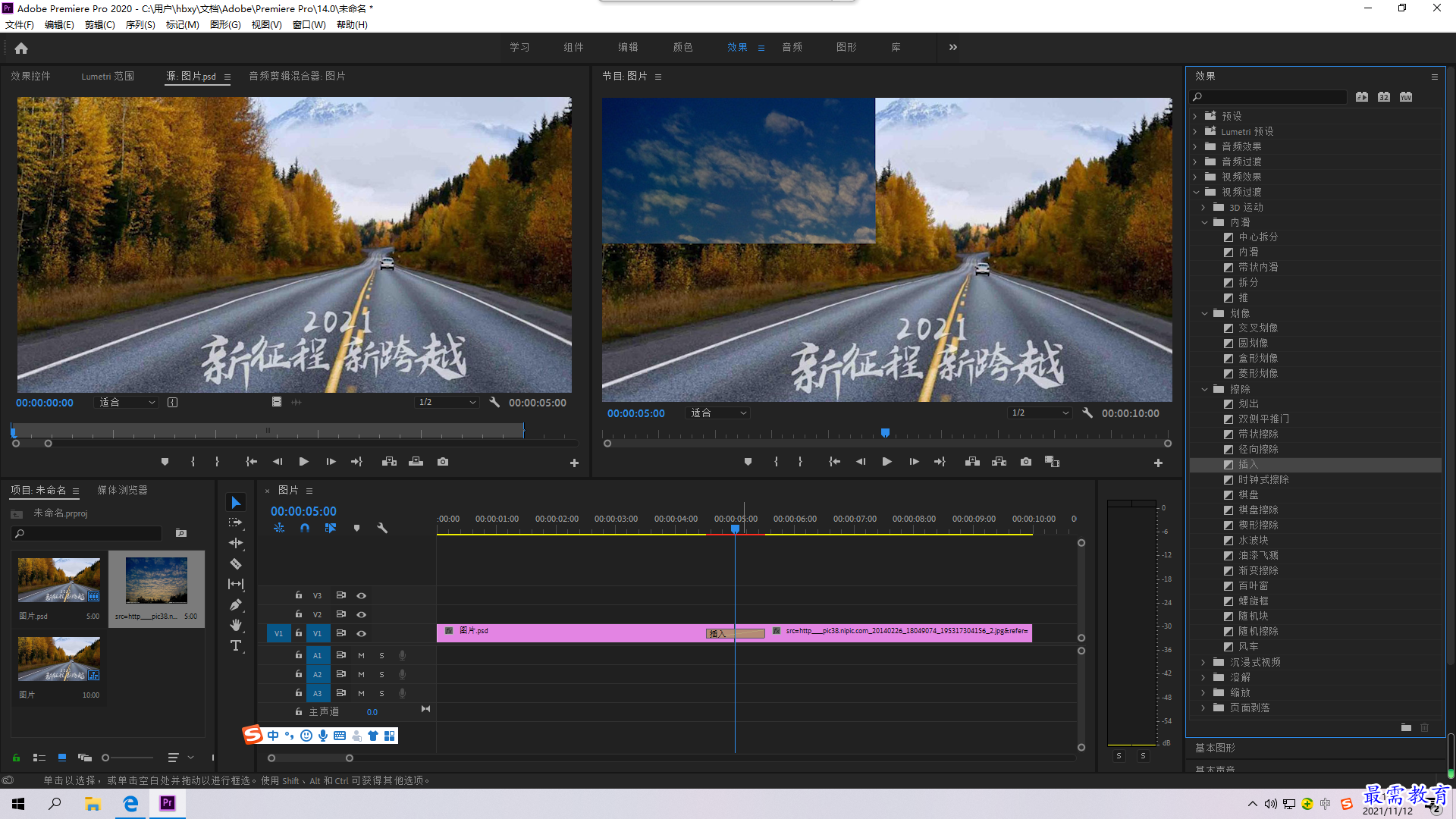Click Insert button in Source monitor
1456x819 pixels.
click(389, 462)
